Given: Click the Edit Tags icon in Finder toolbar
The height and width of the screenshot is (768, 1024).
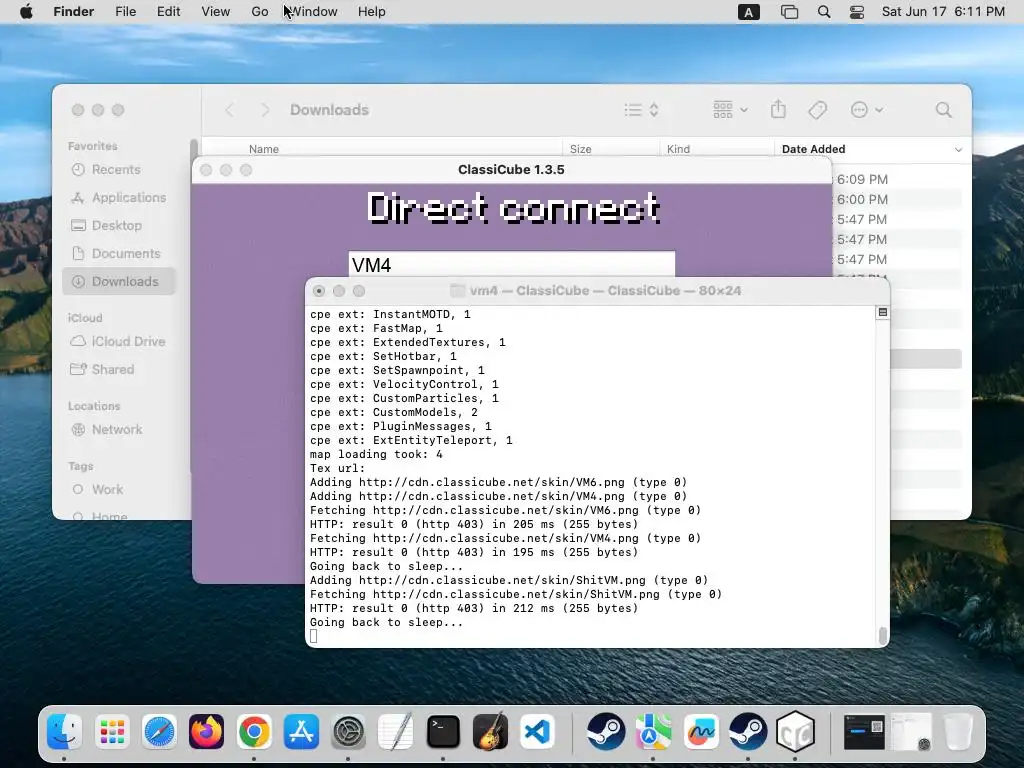Looking at the screenshot, I should tap(818, 110).
